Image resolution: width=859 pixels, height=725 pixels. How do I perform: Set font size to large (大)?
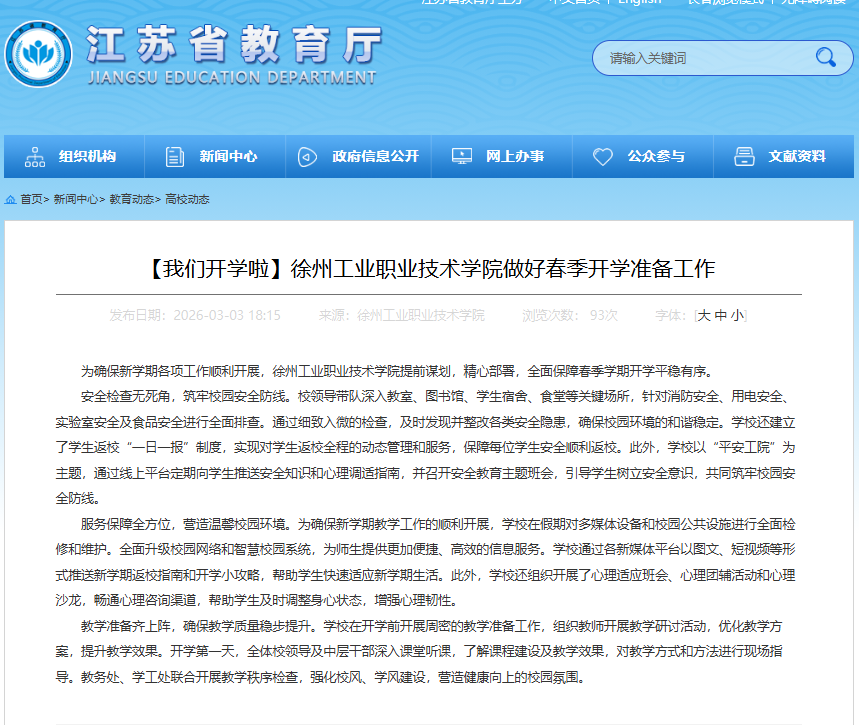tap(704, 315)
